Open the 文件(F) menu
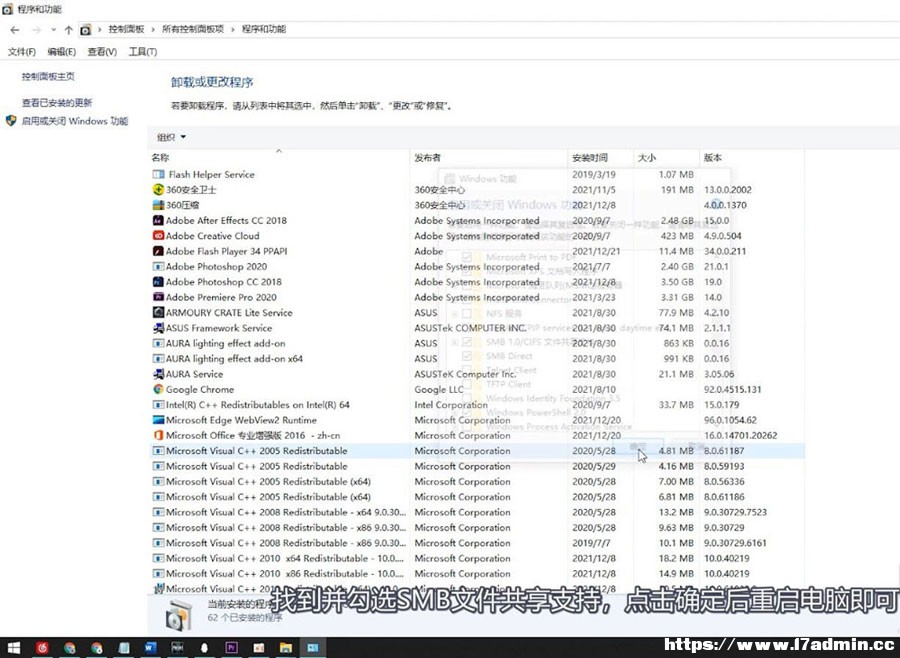 pos(22,52)
